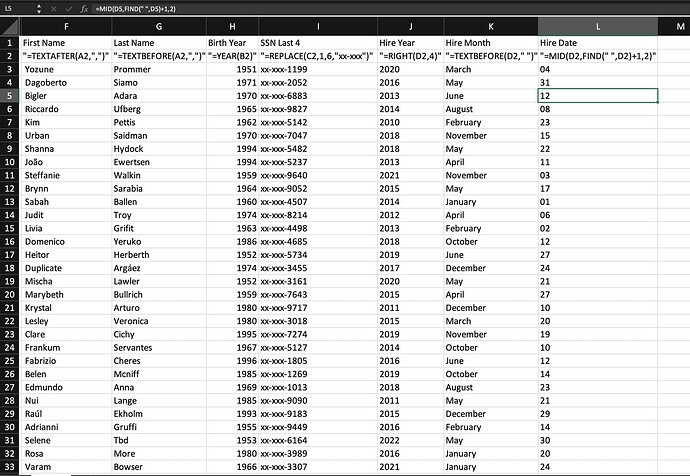Image resolution: width=690 pixels, height=476 pixels.
Task: Select column K header
Action: [491, 27]
